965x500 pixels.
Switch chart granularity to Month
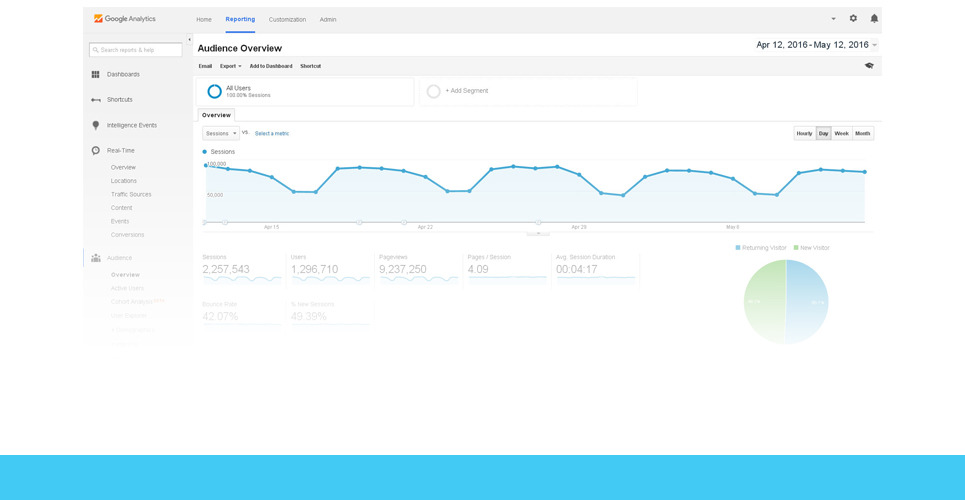(862, 133)
